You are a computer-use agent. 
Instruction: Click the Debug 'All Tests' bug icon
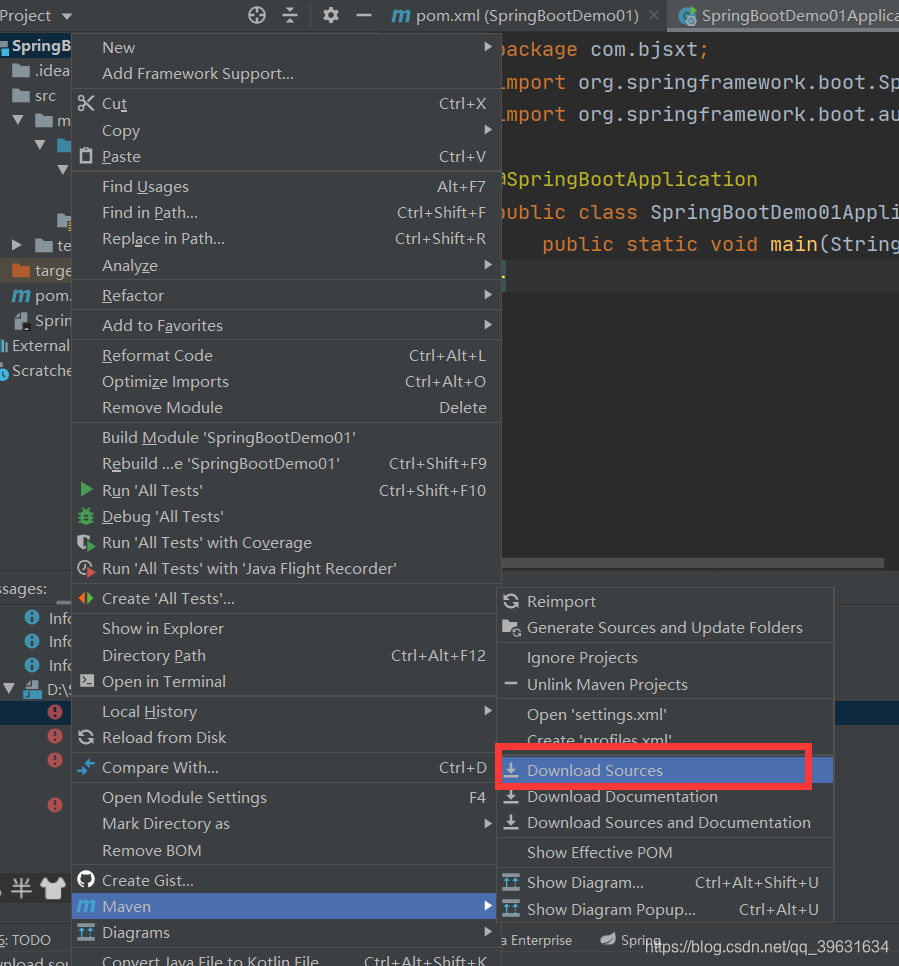86,516
